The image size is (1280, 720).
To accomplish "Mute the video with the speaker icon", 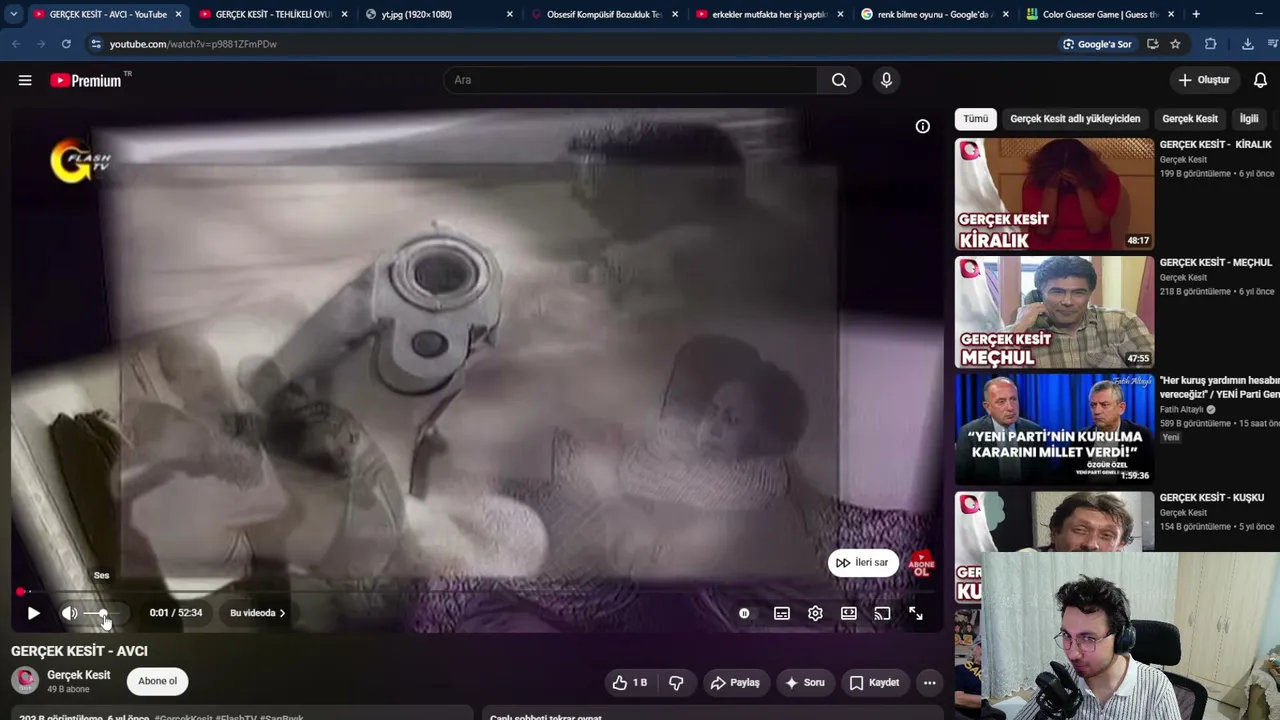I will [x=69, y=613].
